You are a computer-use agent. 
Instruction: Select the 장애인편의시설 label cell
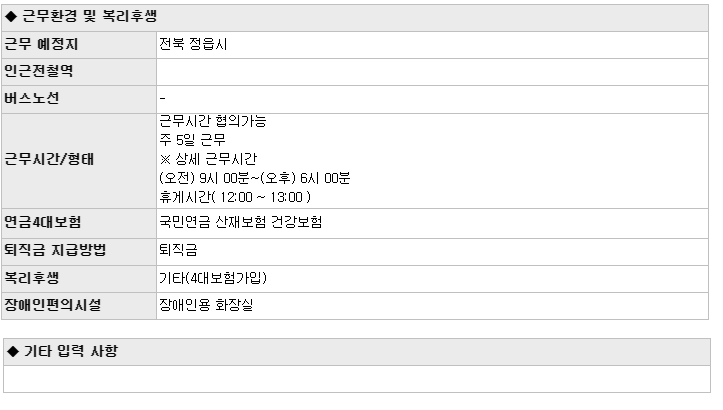79,306
